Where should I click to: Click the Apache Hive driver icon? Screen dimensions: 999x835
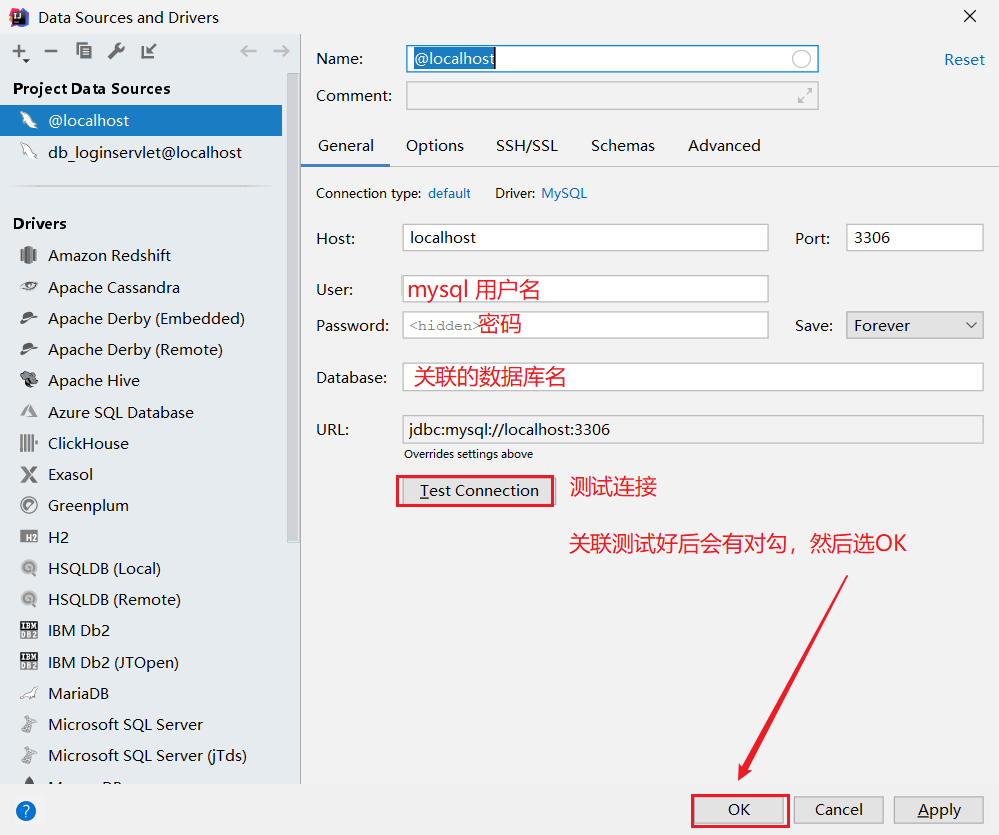click(x=29, y=380)
